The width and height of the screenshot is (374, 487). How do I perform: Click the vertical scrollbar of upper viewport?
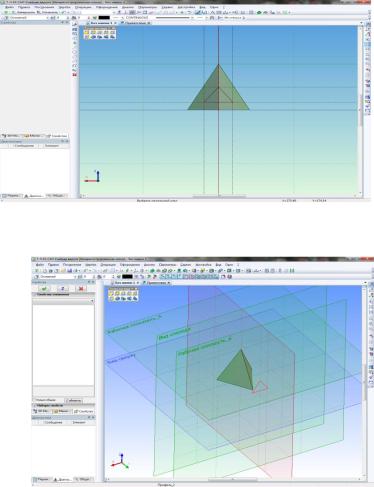(361, 111)
